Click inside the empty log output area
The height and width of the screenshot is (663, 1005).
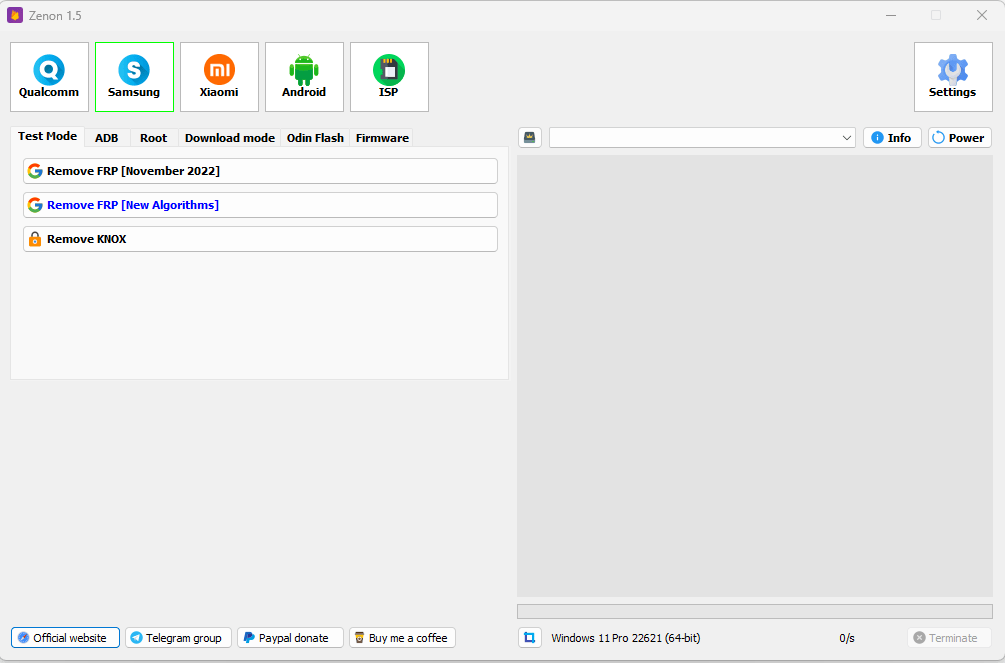[754, 375]
